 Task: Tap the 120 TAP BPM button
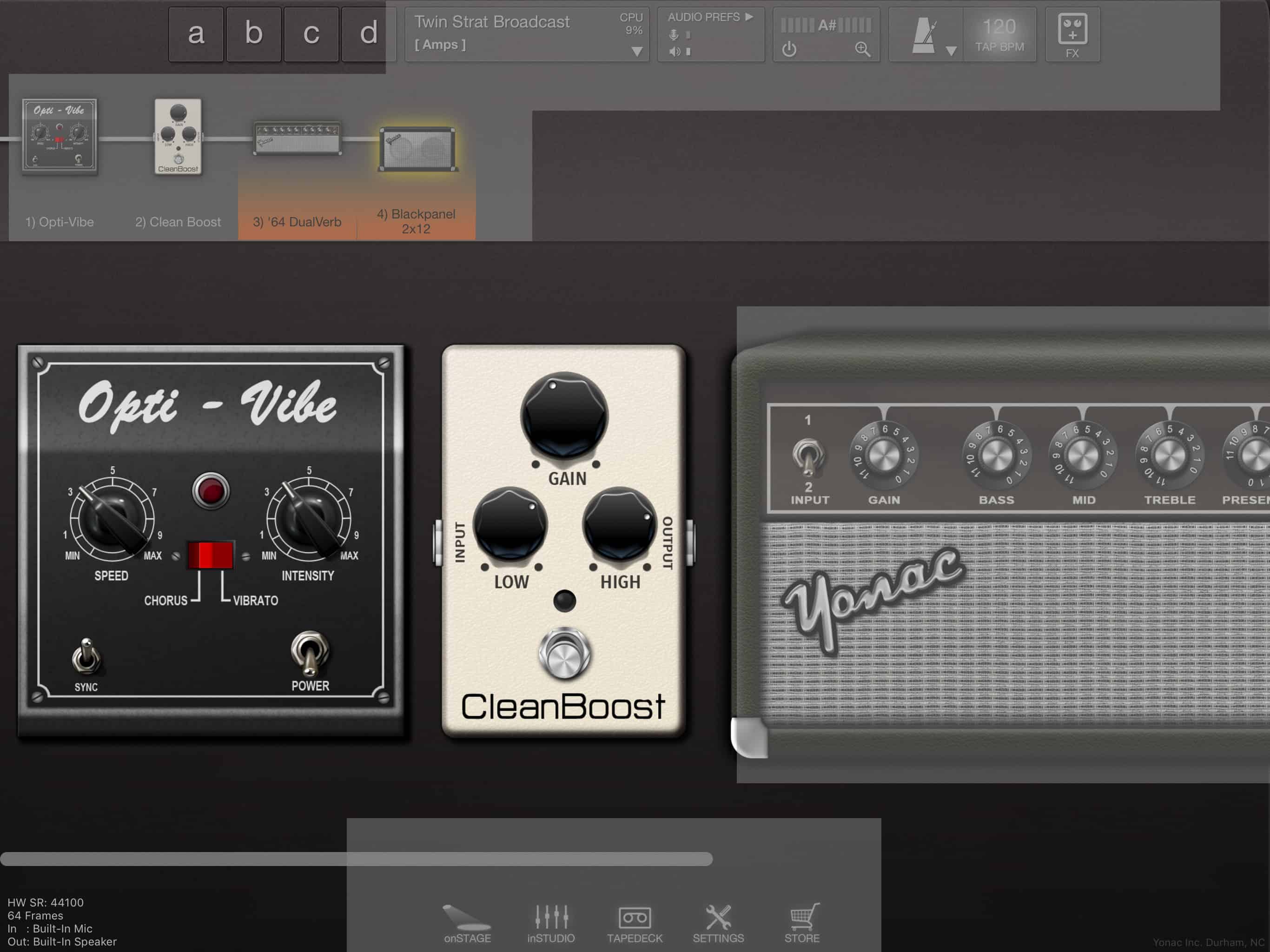999,34
